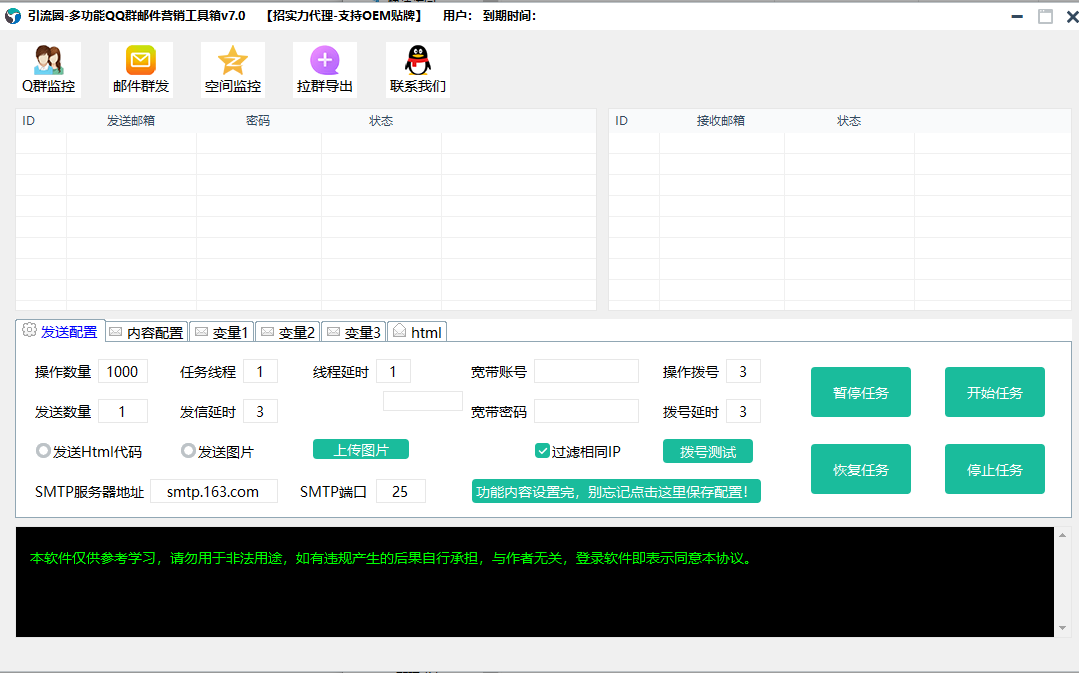Click 状态 header in receiver table

[x=848, y=121]
